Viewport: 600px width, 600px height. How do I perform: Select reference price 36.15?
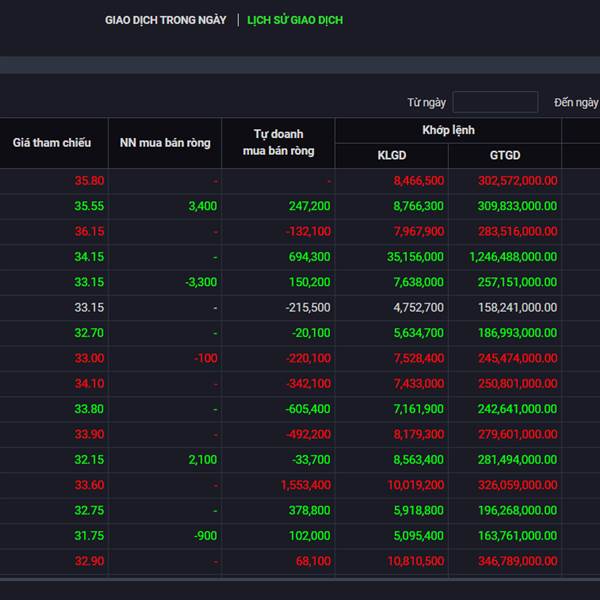pos(89,231)
